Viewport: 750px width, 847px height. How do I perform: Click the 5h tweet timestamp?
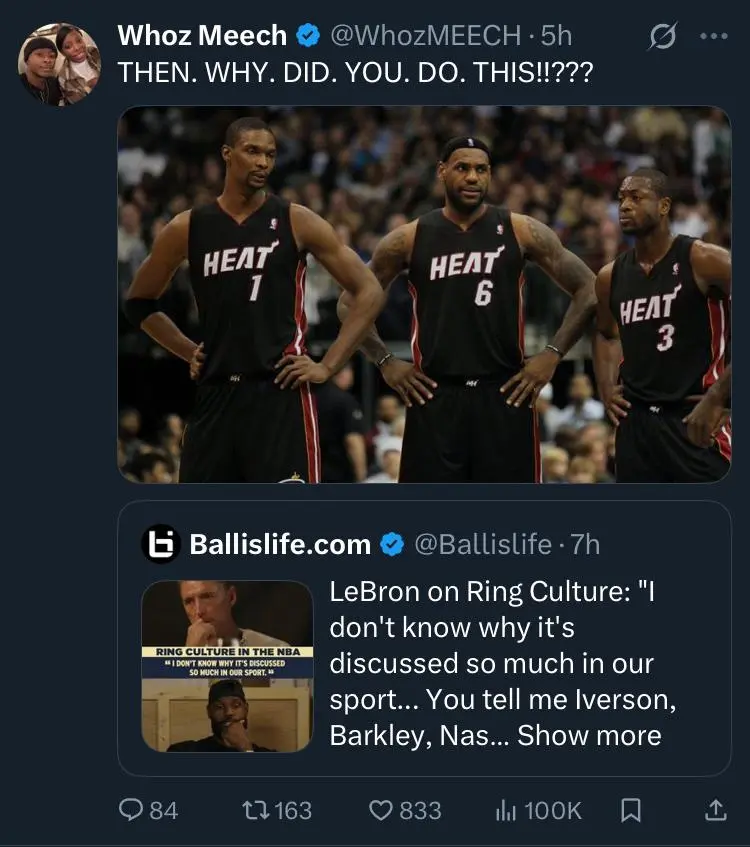click(x=556, y=37)
